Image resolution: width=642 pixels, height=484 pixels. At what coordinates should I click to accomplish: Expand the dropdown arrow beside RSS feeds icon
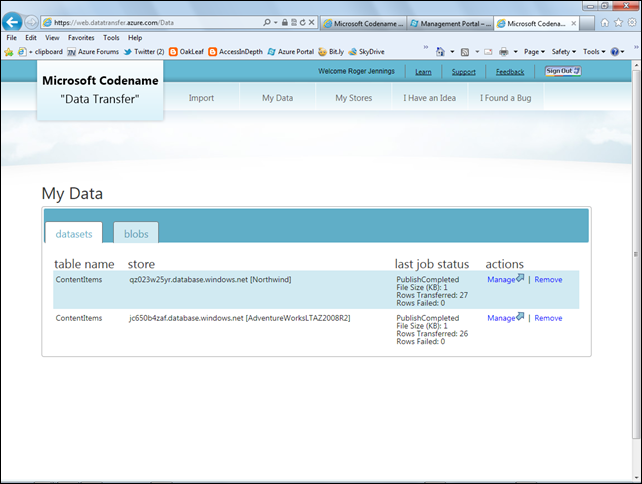[x=477, y=52]
